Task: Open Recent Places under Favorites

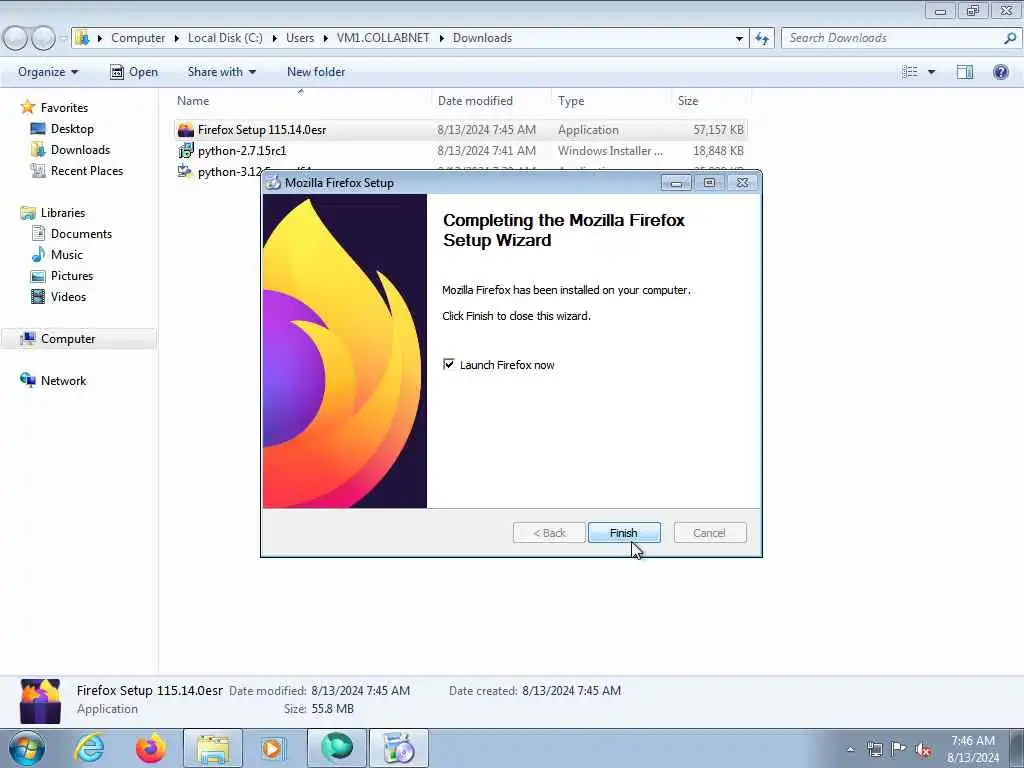Action: point(87,170)
